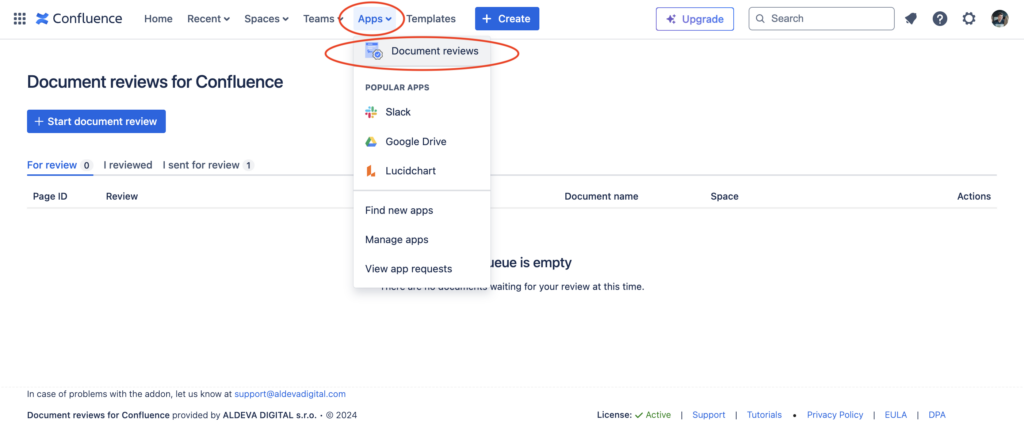The image size is (1024, 435).
Task: Open the help question mark icon
Action: pos(940,19)
